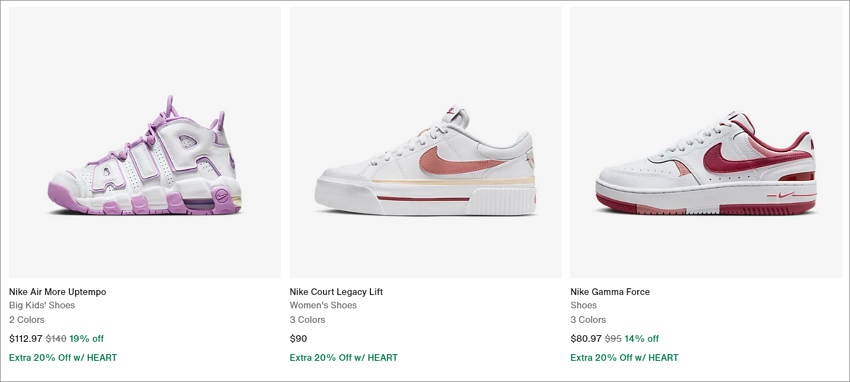Click the $90 price of Court Legacy Lift
Image resolution: width=850 pixels, height=382 pixels.
(298, 339)
